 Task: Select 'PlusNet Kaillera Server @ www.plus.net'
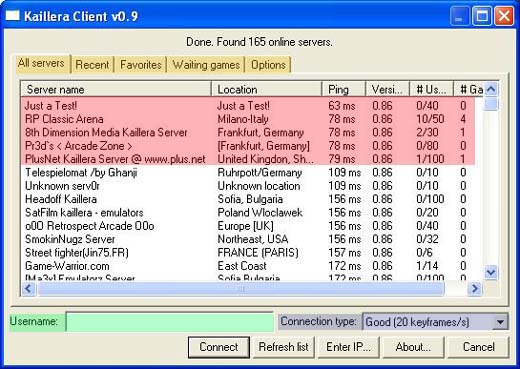tap(248, 159)
